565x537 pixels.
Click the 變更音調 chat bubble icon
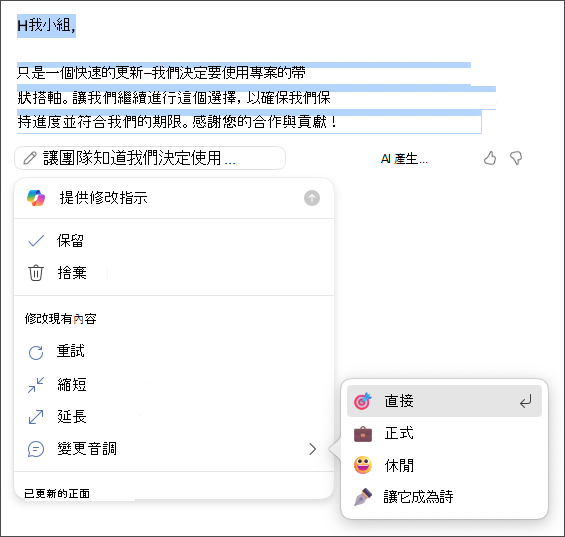click(36, 449)
